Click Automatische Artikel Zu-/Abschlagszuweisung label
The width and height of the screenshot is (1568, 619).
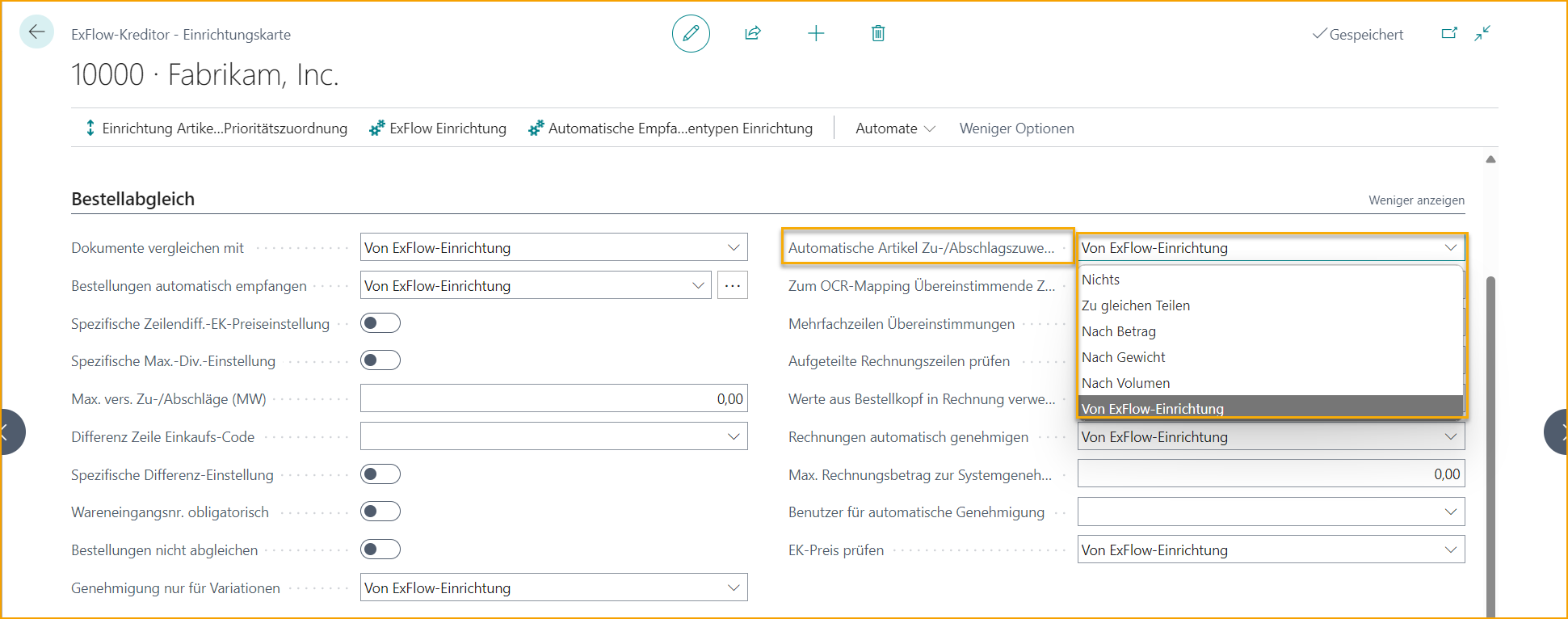click(921, 247)
